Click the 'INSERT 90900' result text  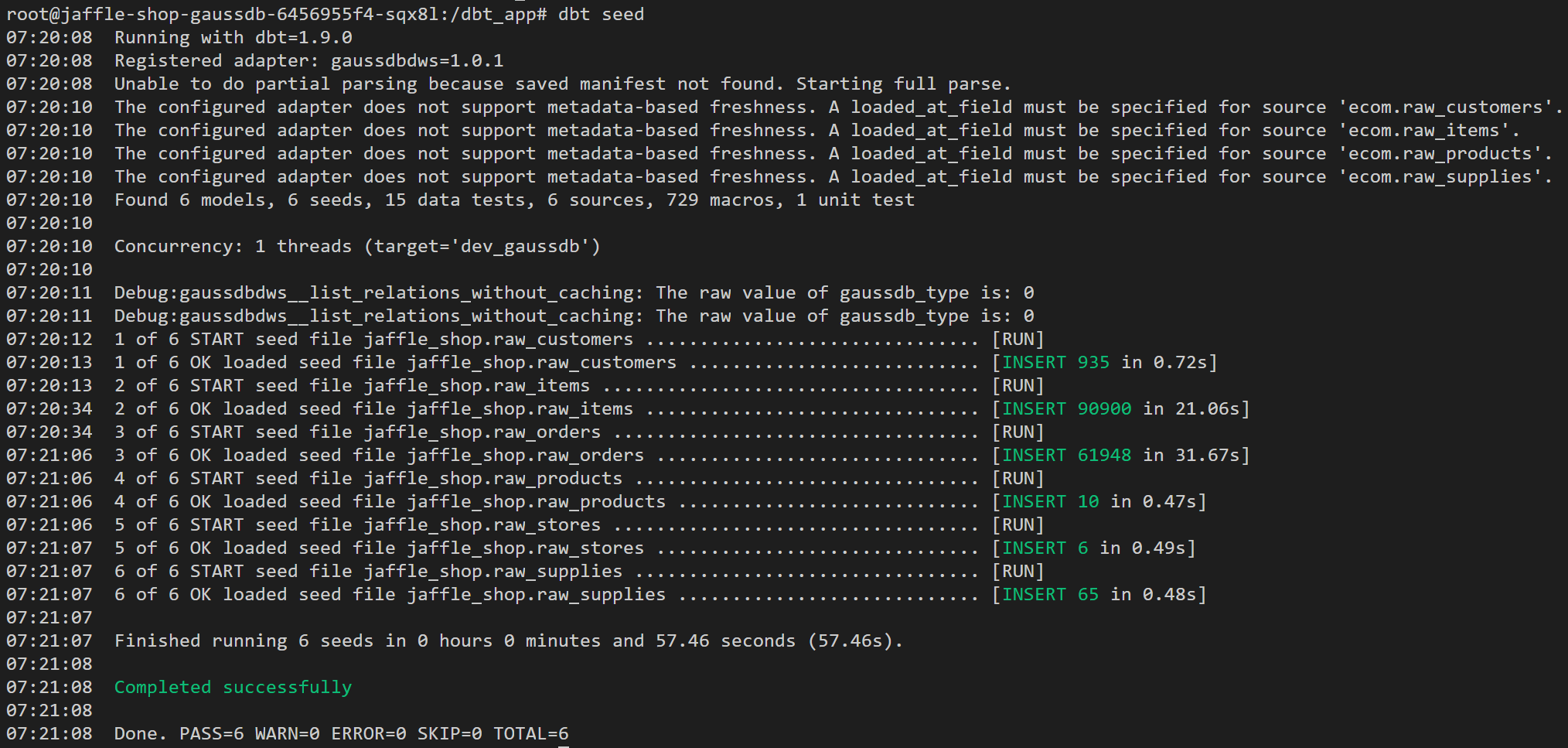pos(1066,408)
